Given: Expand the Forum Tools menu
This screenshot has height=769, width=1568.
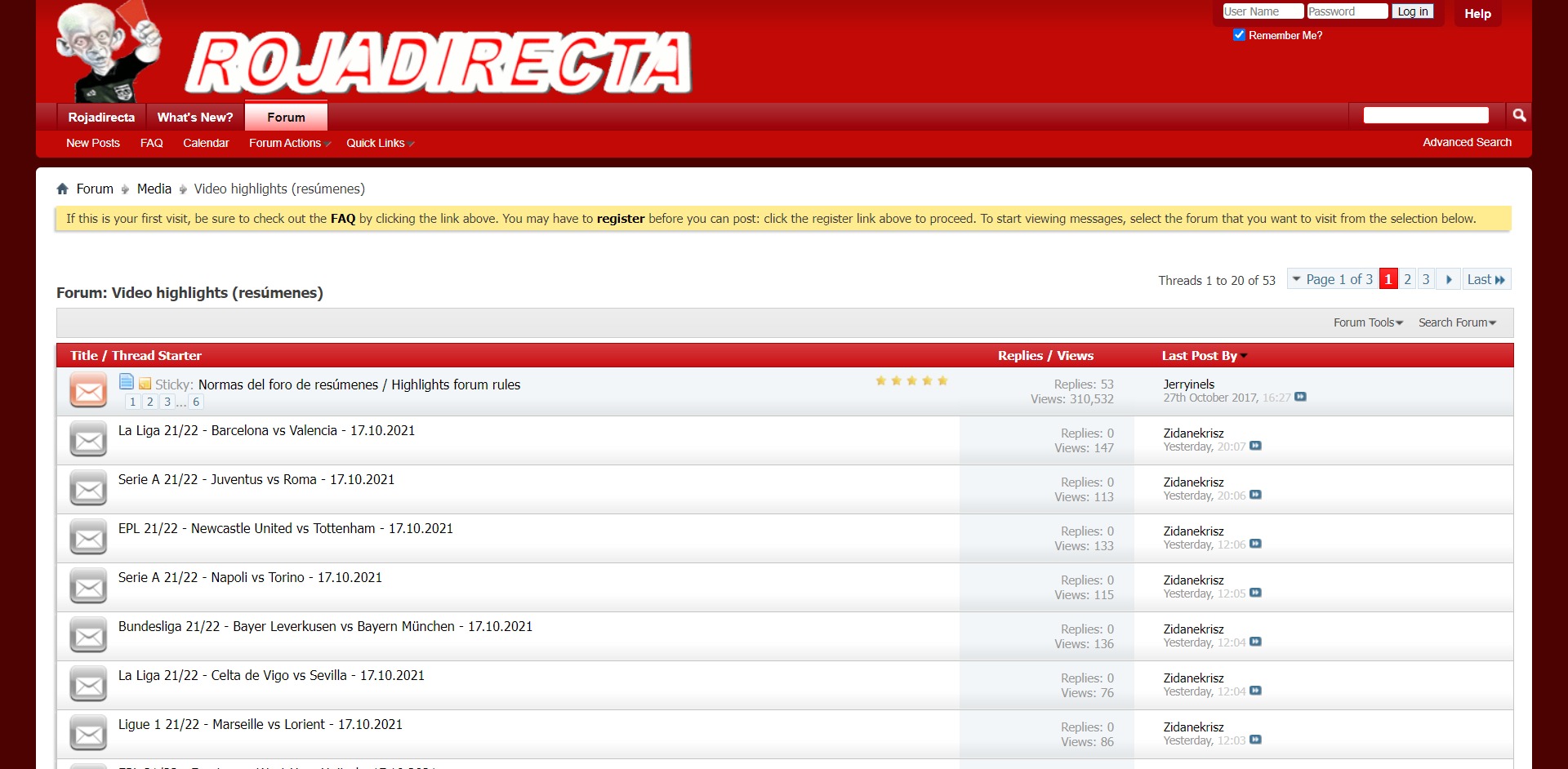Looking at the screenshot, I should pyautogui.click(x=1368, y=323).
